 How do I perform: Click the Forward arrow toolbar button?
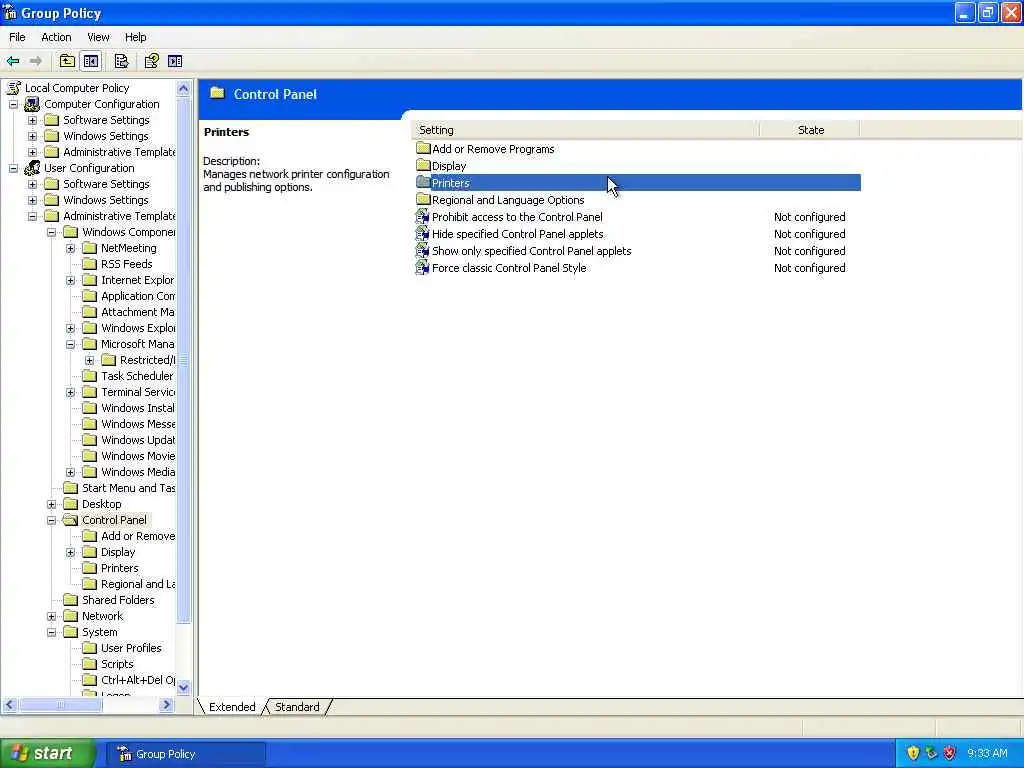pyautogui.click(x=36, y=61)
